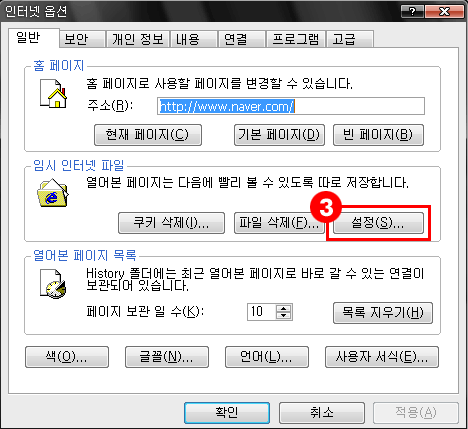
Task: Click the 목록 지우기(H) button
Action: tap(383, 313)
